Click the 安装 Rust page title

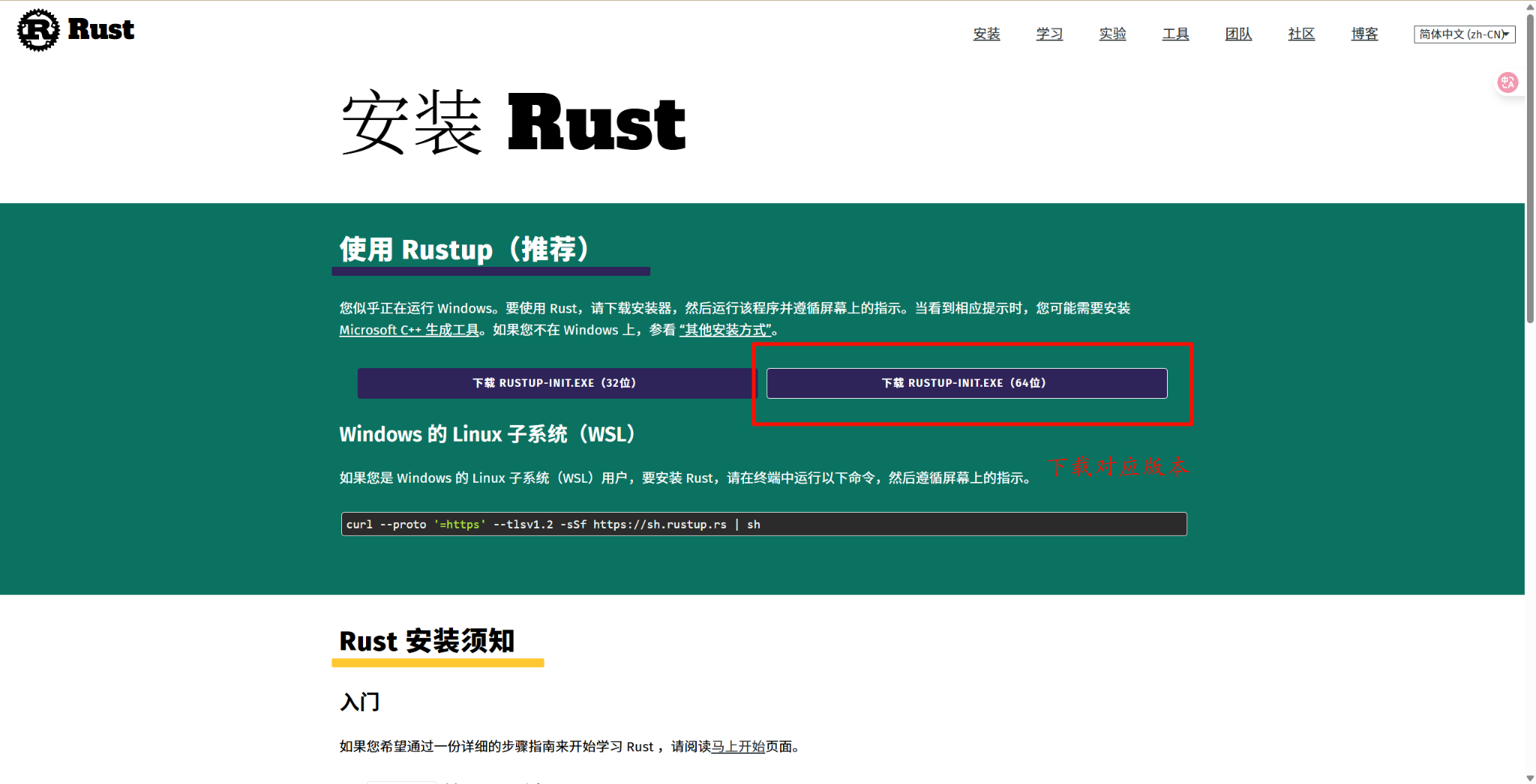(x=514, y=122)
